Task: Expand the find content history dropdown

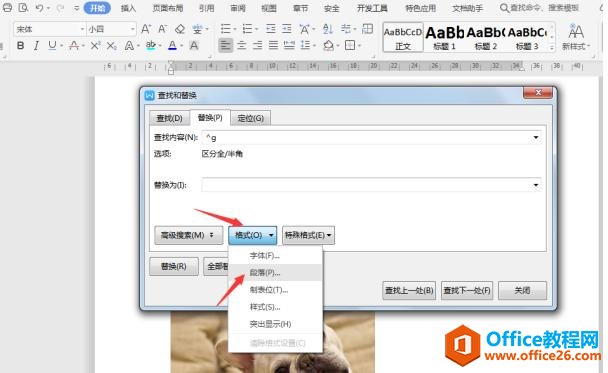Action: pos(535,137)
